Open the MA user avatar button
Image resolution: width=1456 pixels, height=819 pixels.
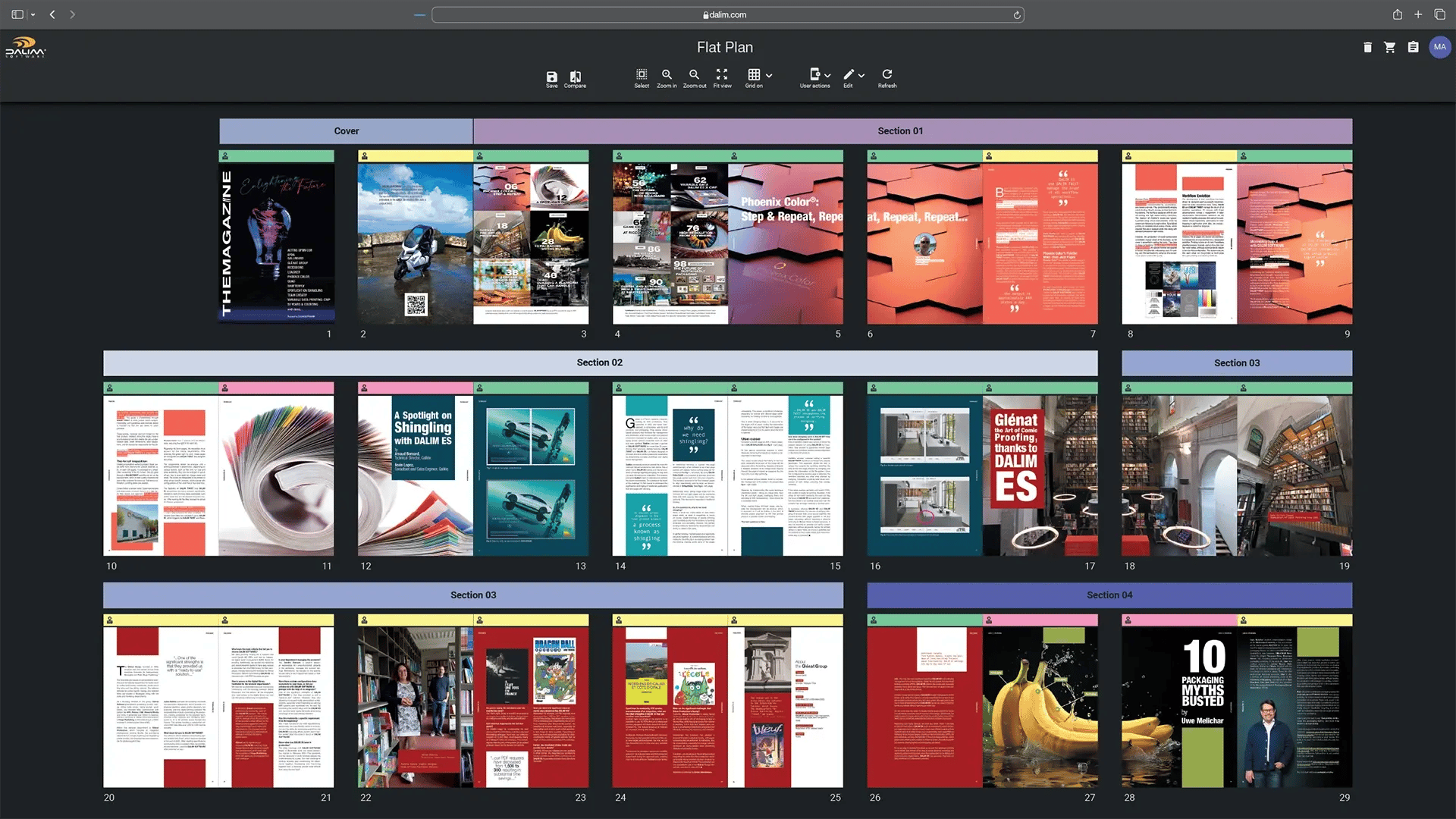tap(1439, 47)
